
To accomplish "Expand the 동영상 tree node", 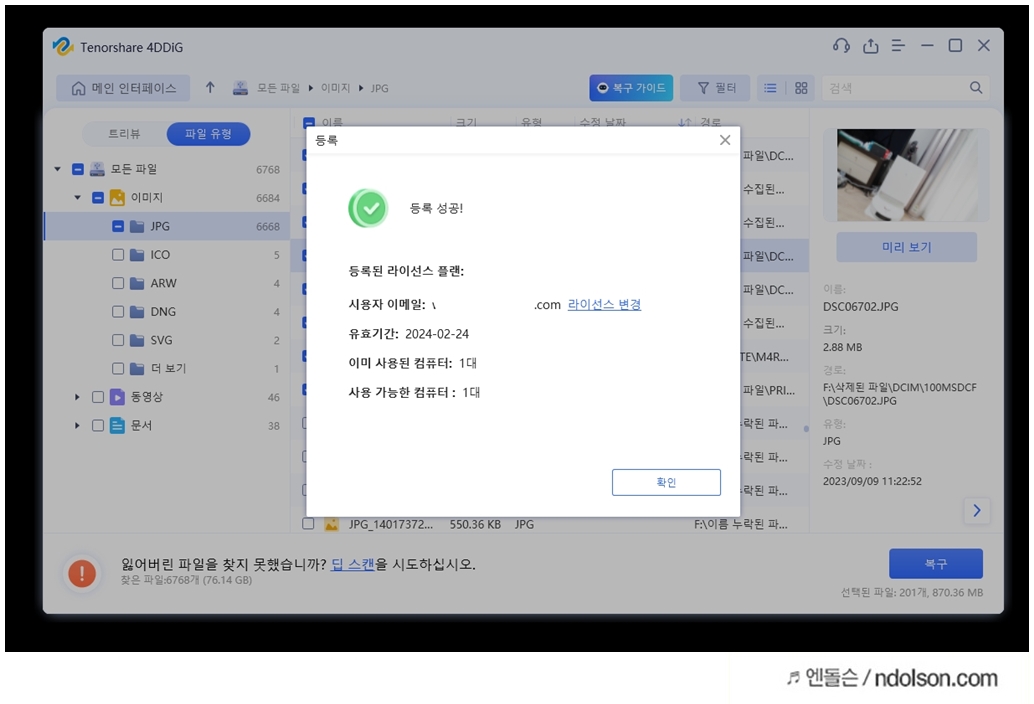I will (x=77, y=397).
